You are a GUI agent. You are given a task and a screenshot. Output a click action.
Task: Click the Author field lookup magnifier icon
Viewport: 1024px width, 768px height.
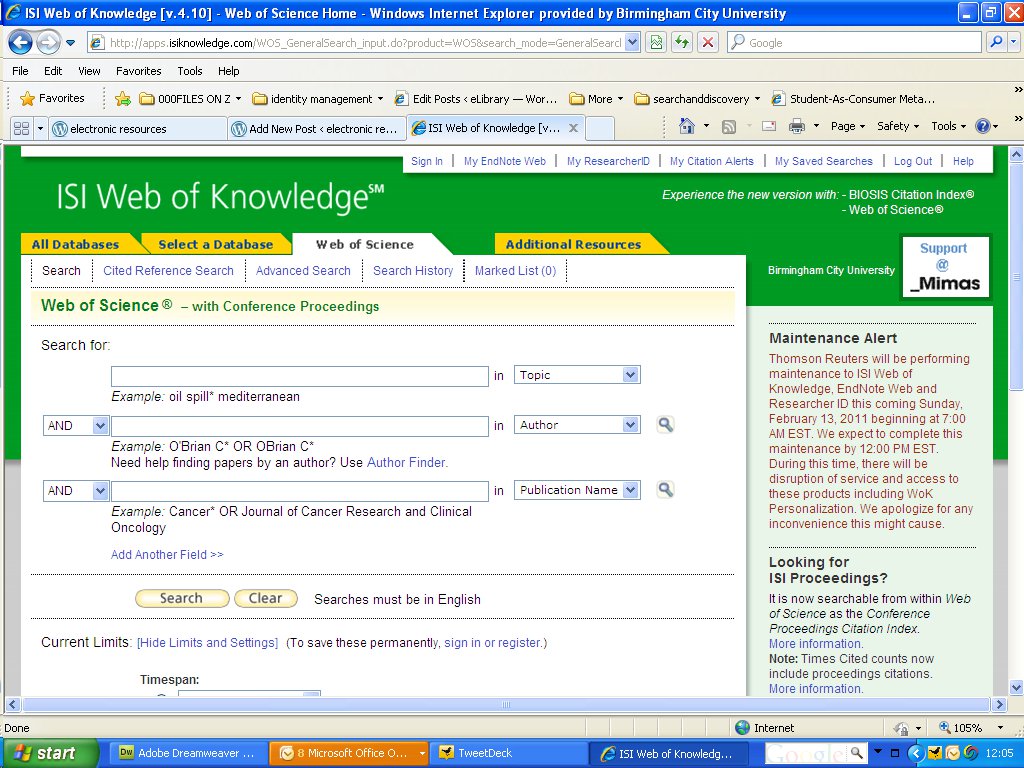(x=666, y=424)
